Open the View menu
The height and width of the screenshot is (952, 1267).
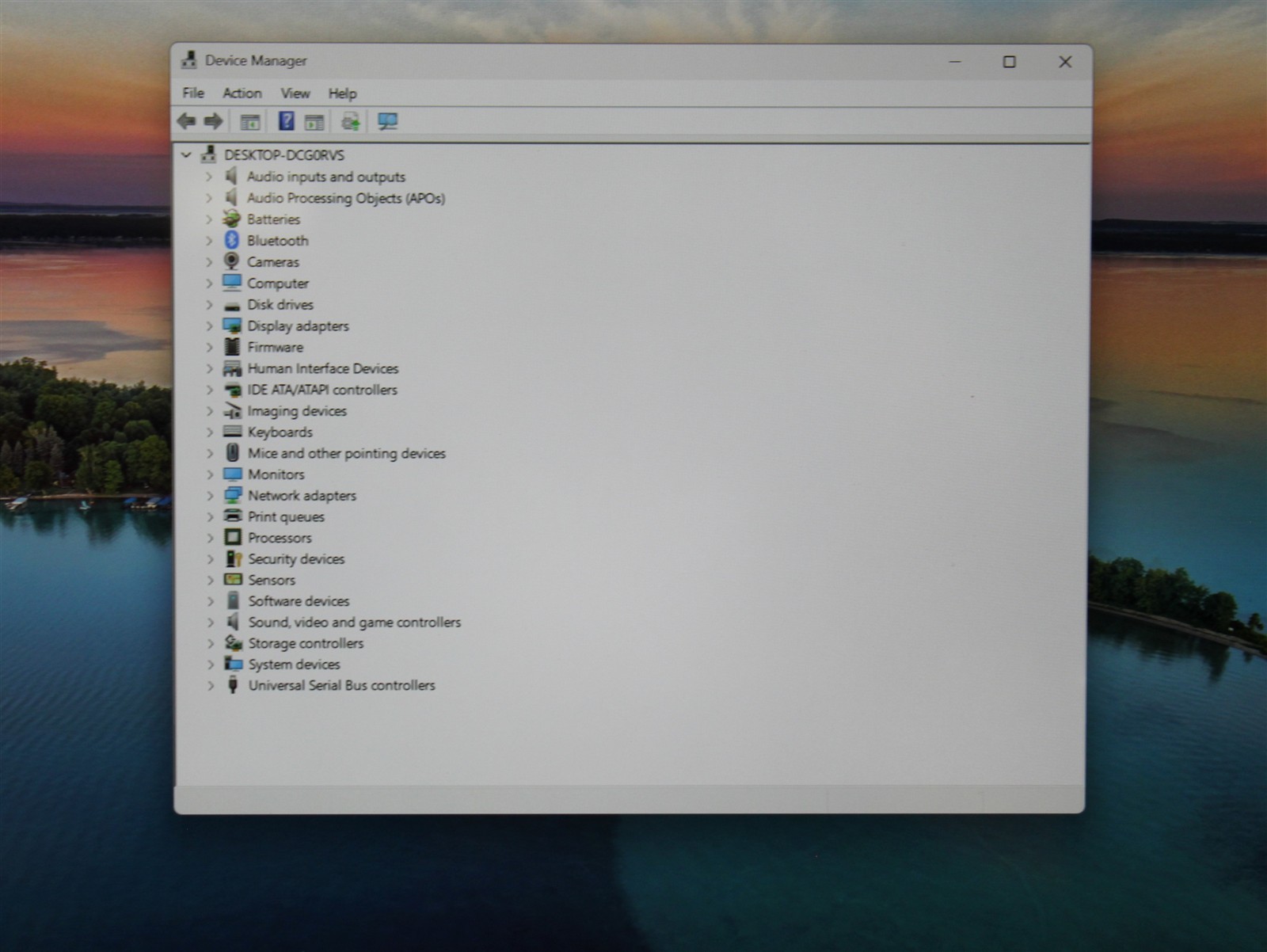click(x=295, y=93)
